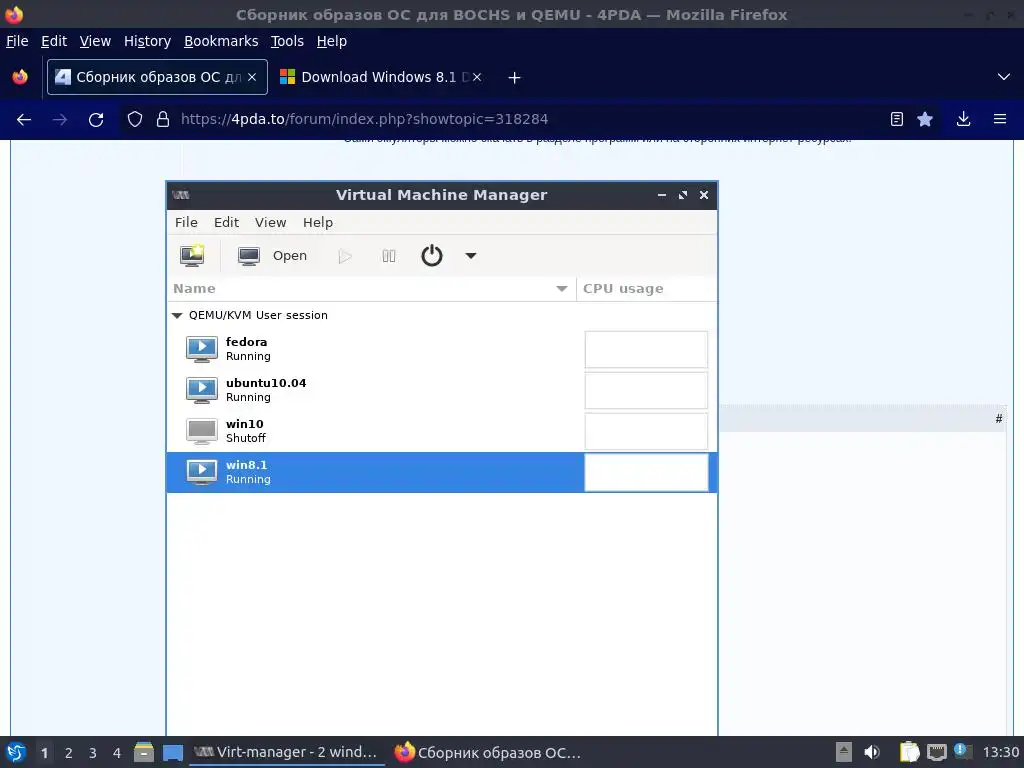Activate Virt-manager taskbar entry

point(286,752)
